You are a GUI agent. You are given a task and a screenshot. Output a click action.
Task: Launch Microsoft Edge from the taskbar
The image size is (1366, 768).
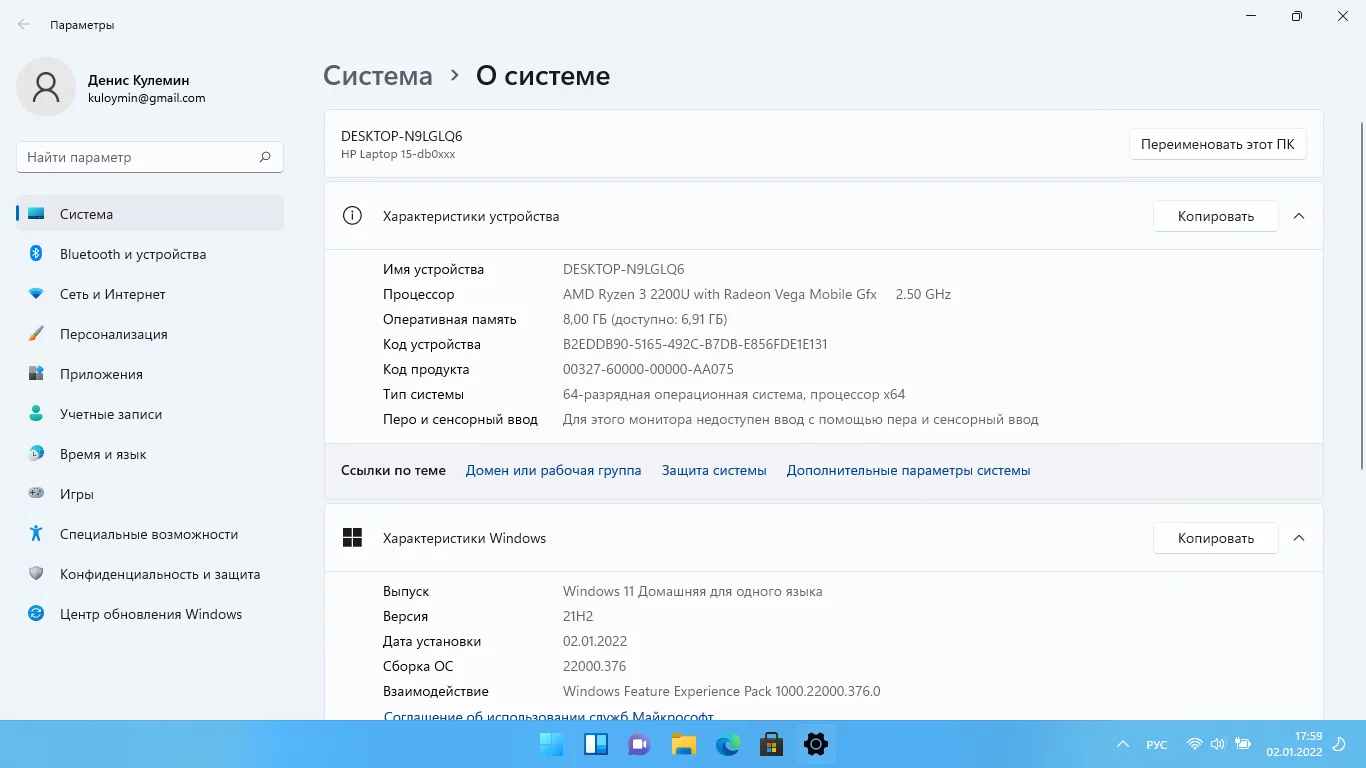pos(728,744)
